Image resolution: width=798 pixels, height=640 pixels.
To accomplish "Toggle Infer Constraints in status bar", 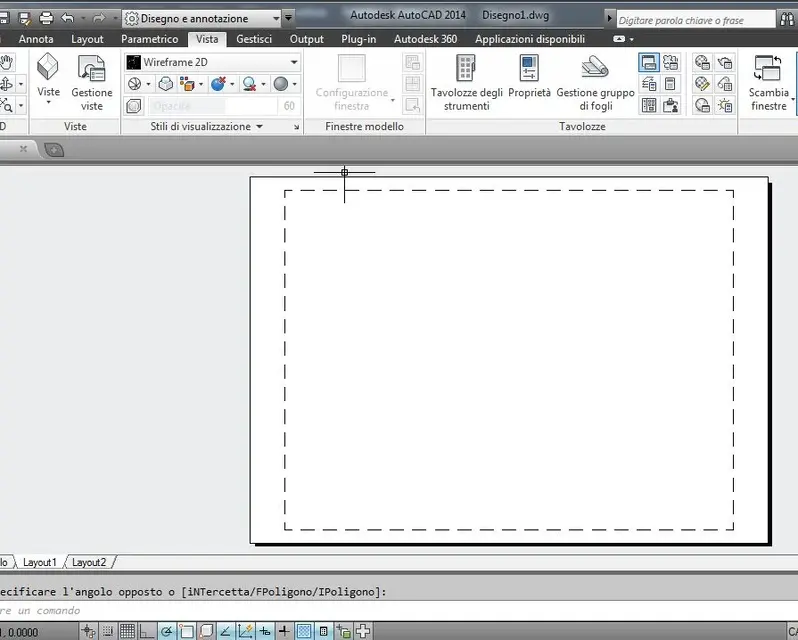I will (x=88, y=631).
